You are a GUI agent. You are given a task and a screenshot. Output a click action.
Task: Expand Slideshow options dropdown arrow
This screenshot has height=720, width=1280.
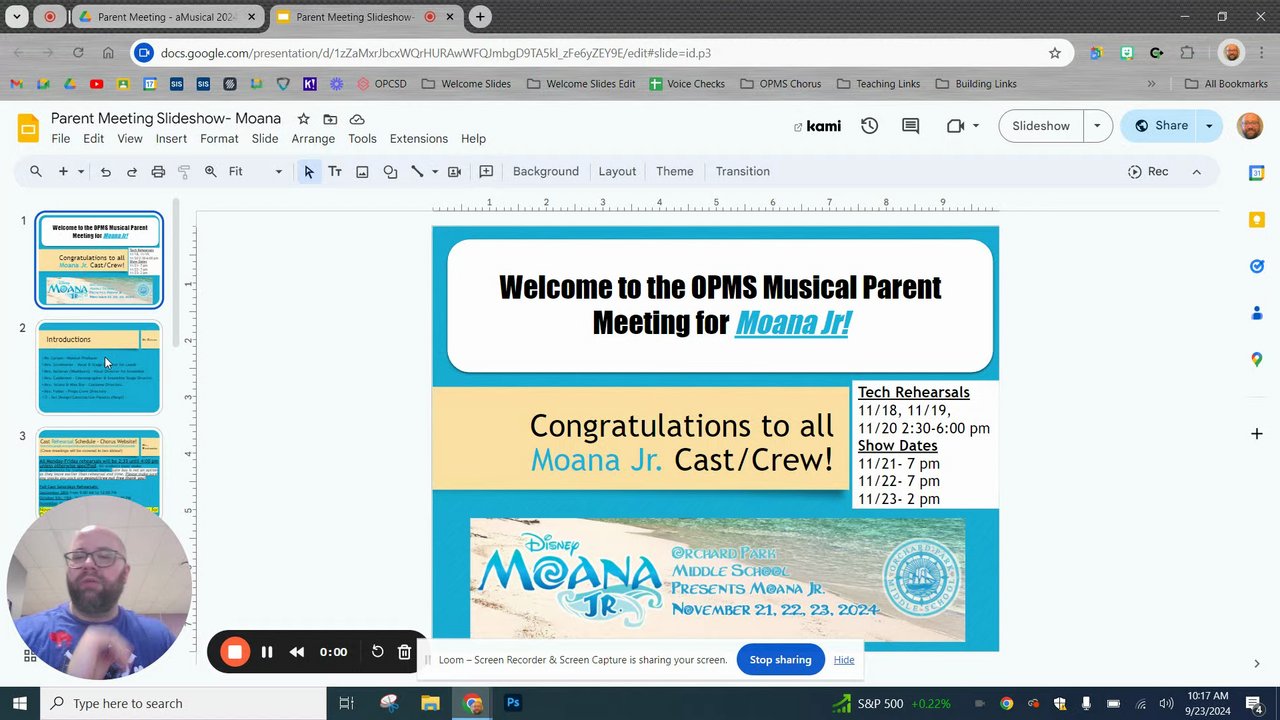(1097, 126)
